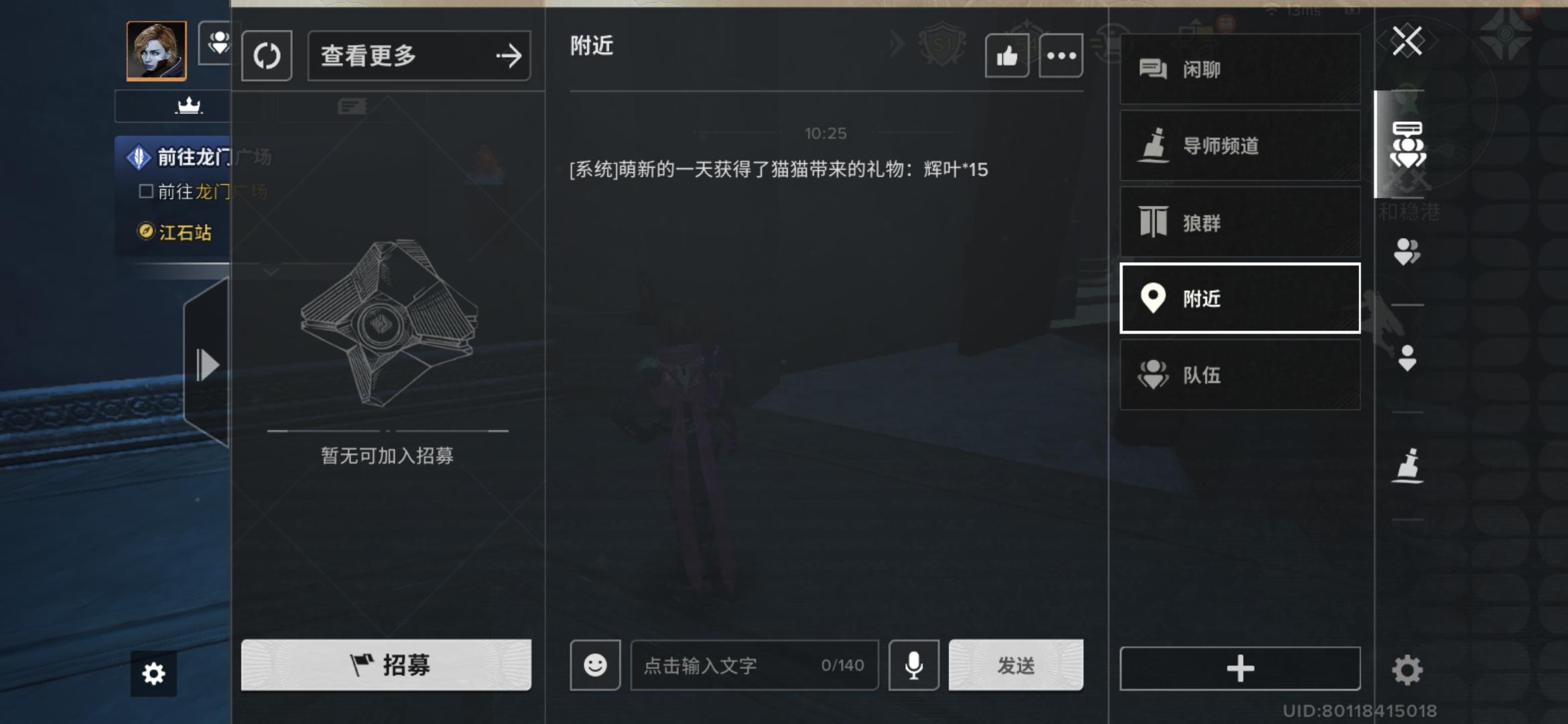
Task: Click the 发送 send button
Action: [x=1016, y=665]
